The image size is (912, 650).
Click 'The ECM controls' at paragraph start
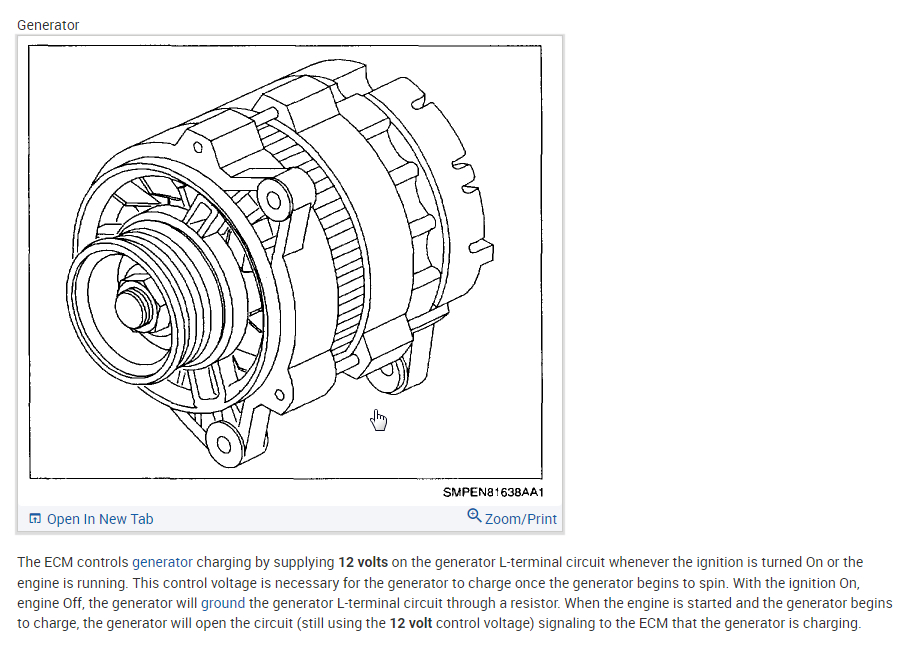coord(73,562)
